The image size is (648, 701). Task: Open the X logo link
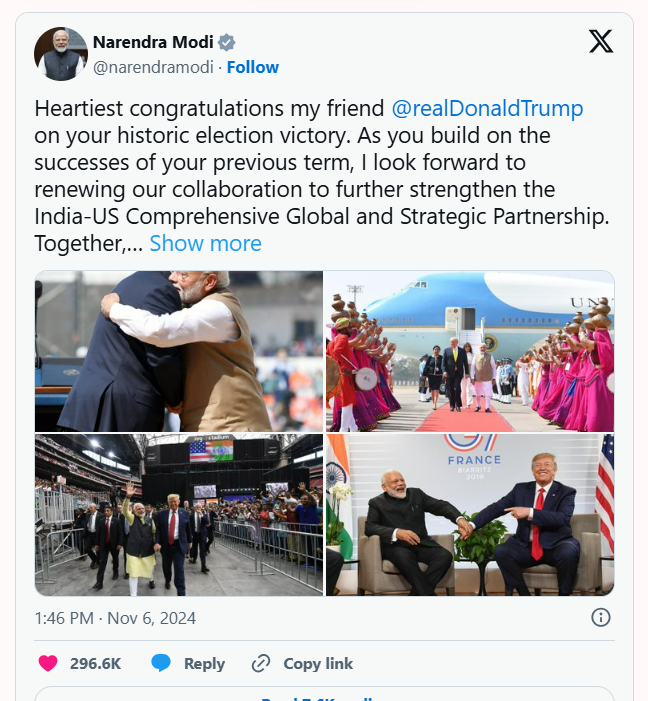click(x=601, y=42)
